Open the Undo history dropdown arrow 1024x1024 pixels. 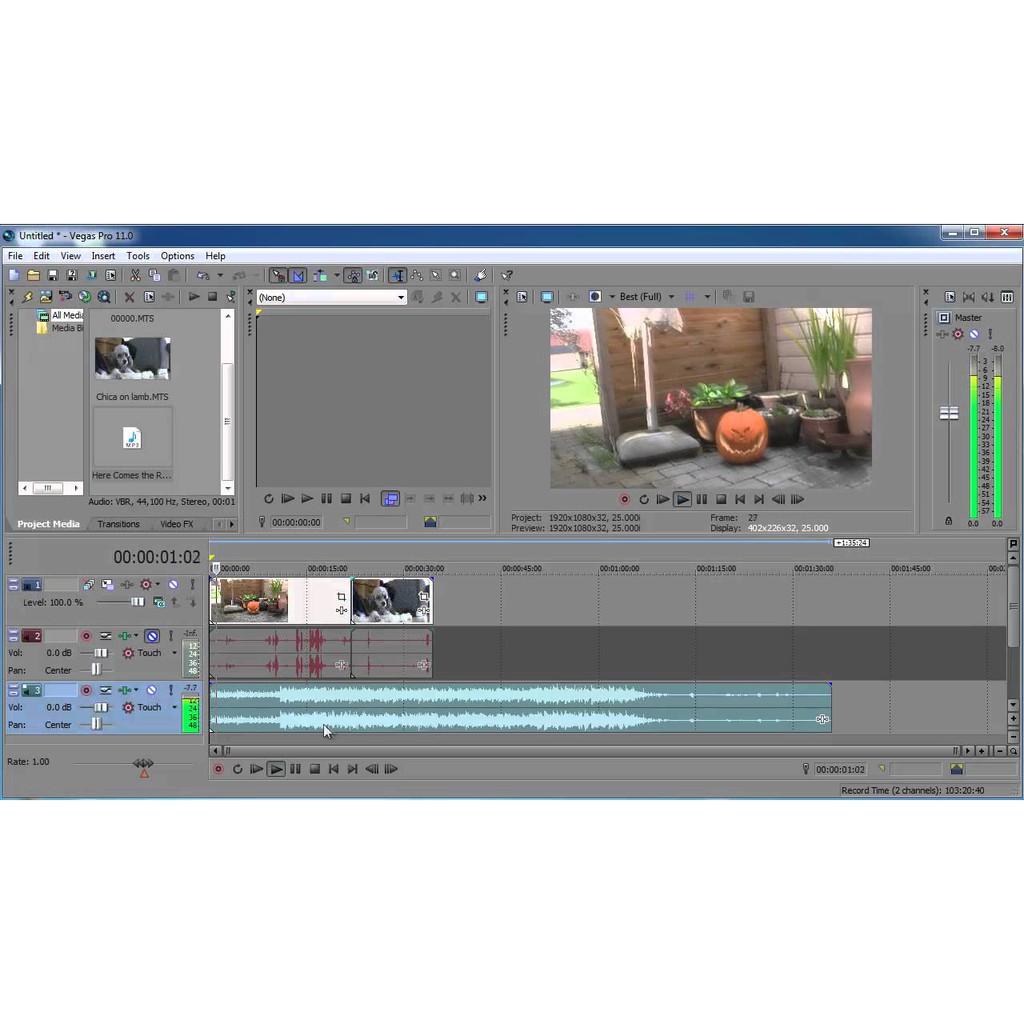220,276
